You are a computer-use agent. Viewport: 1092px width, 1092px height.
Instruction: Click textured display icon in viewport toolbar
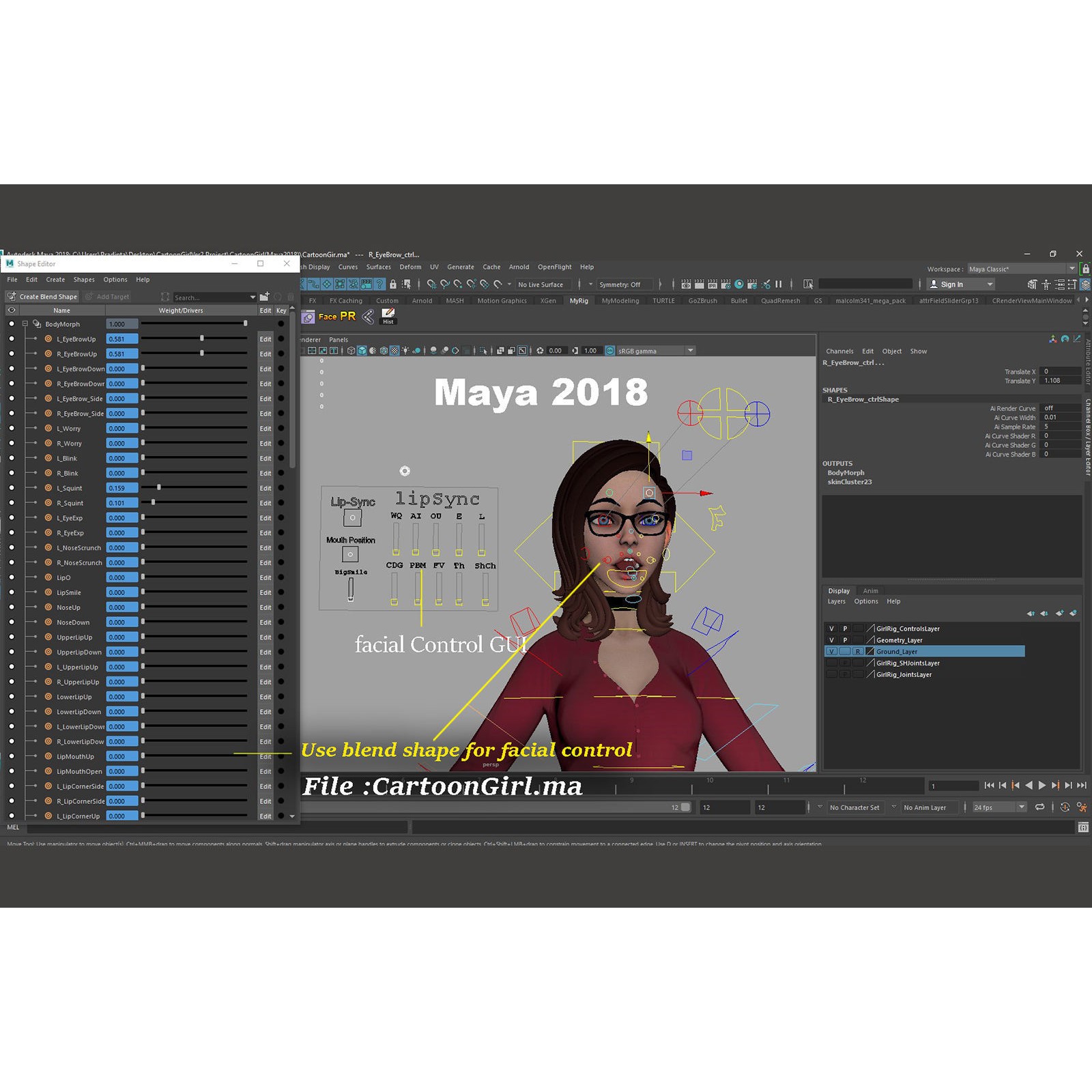(x=394, y=351)
